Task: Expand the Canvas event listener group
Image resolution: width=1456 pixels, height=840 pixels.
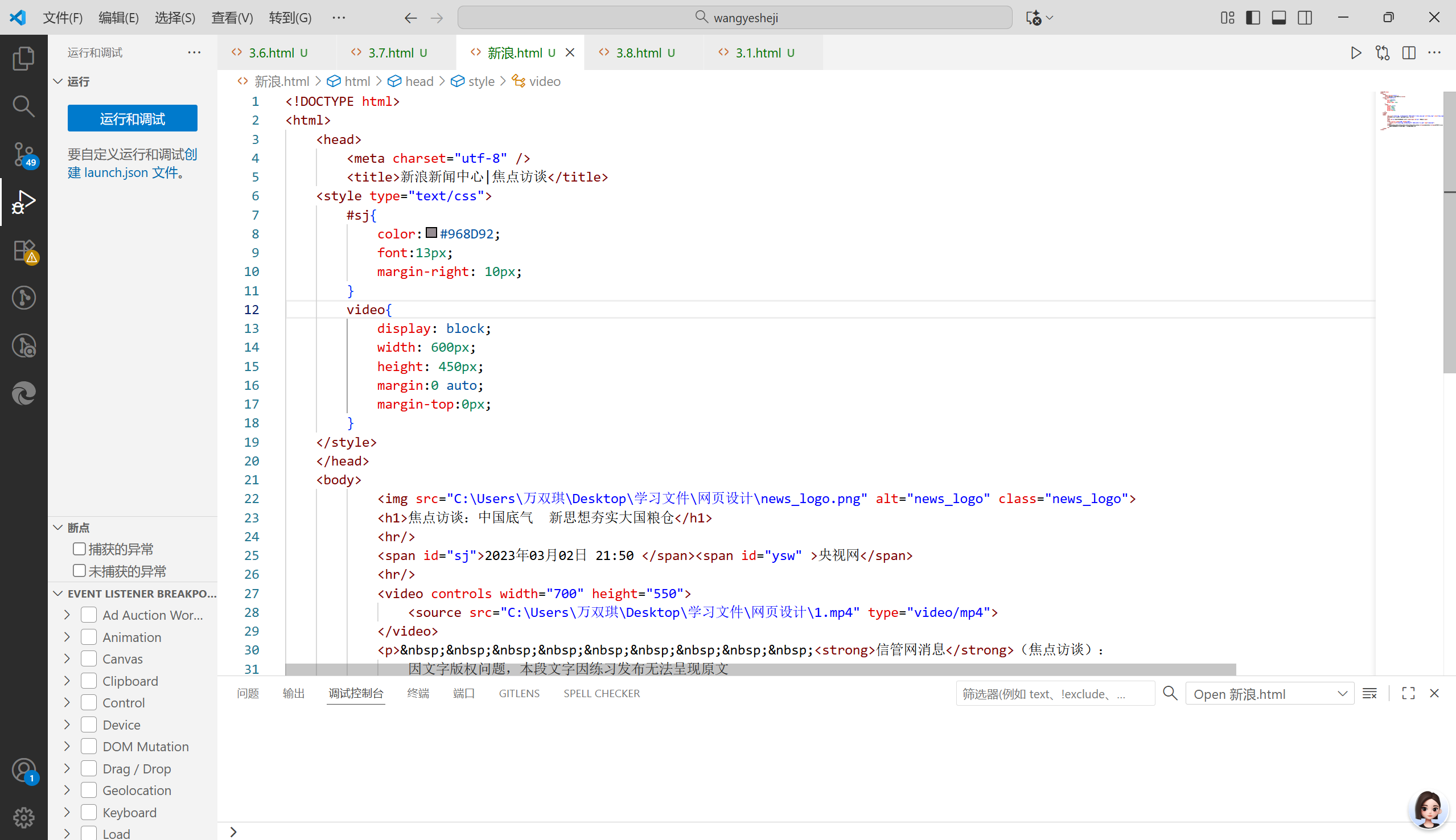Action: point(67,658)
